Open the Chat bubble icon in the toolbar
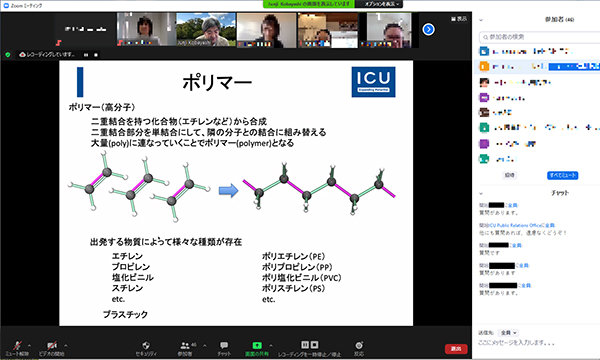 click(224, 348)
